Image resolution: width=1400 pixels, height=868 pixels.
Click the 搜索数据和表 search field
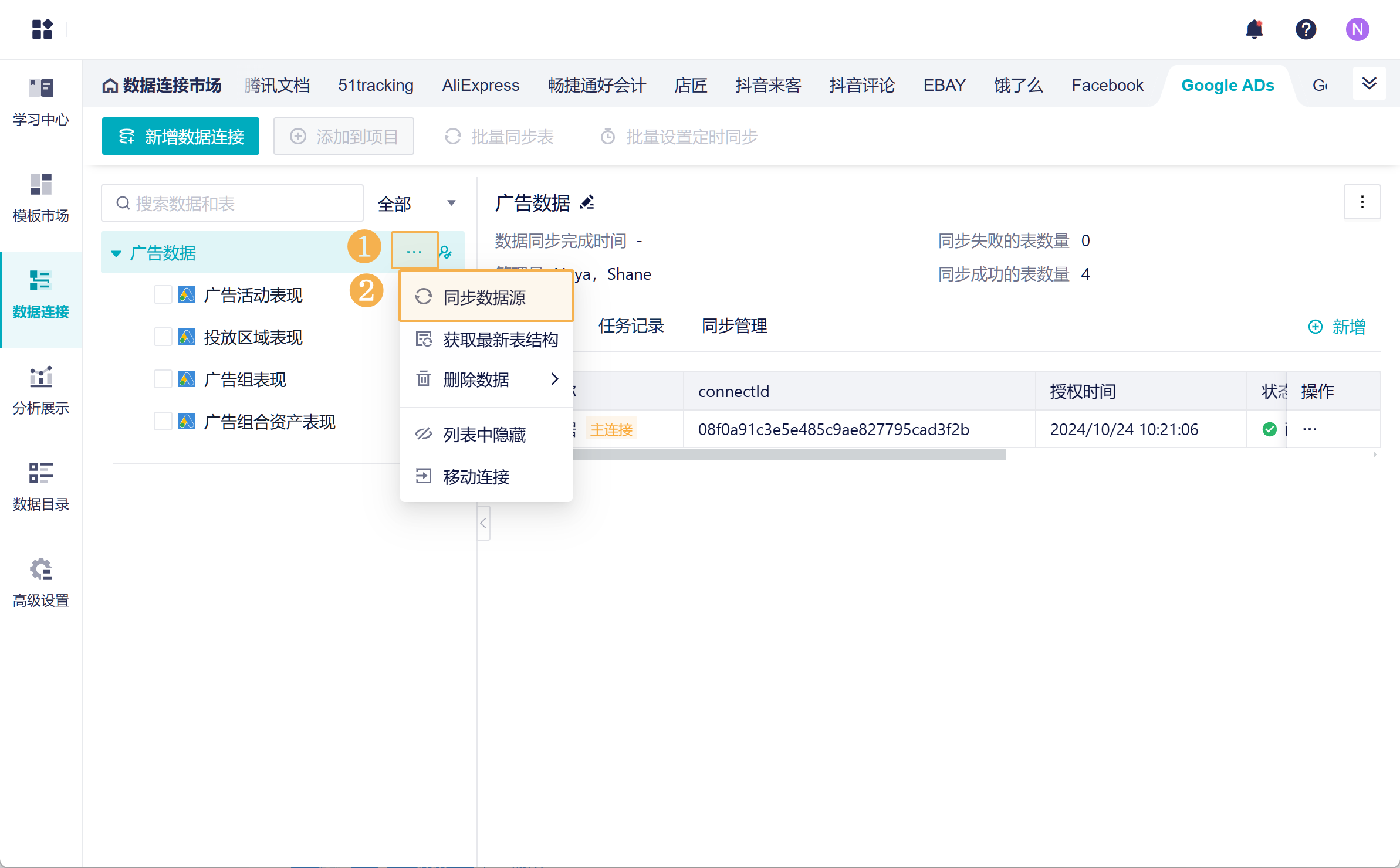tap(235, 204)
